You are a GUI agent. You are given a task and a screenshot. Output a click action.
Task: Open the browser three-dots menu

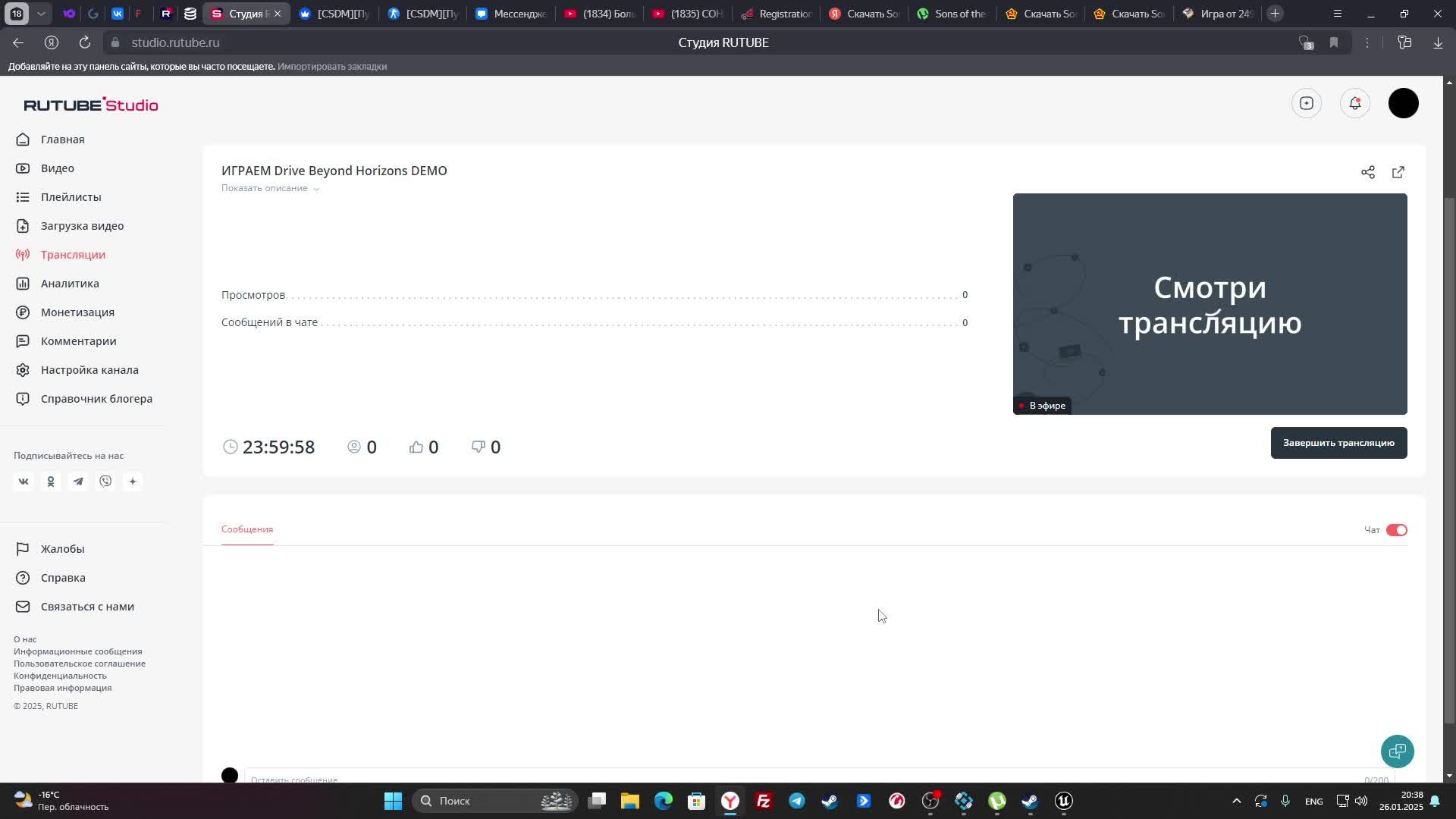1367,42
